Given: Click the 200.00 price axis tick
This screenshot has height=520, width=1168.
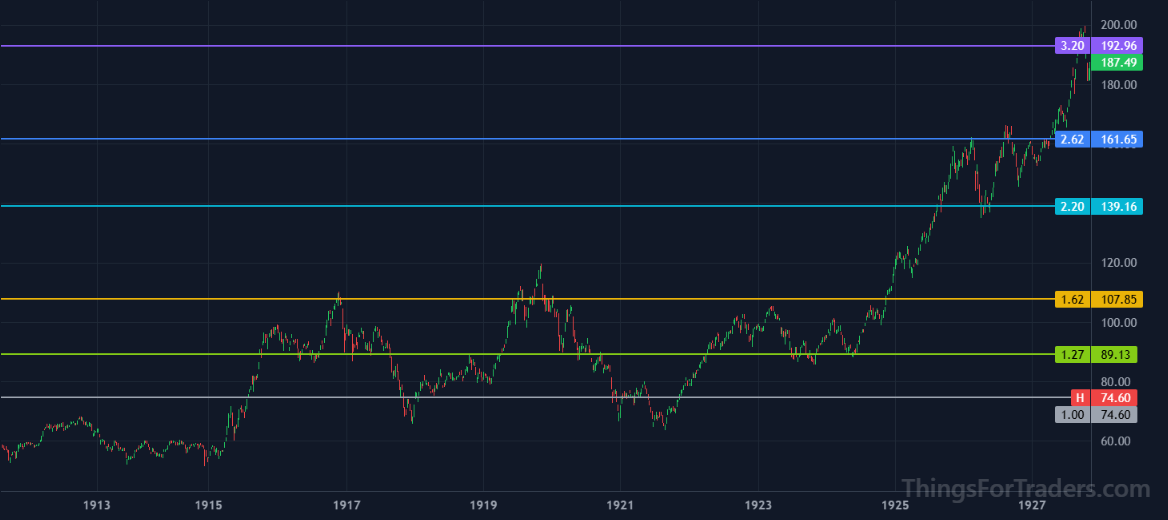Looking at the screenshot, I should (1118, 25).
